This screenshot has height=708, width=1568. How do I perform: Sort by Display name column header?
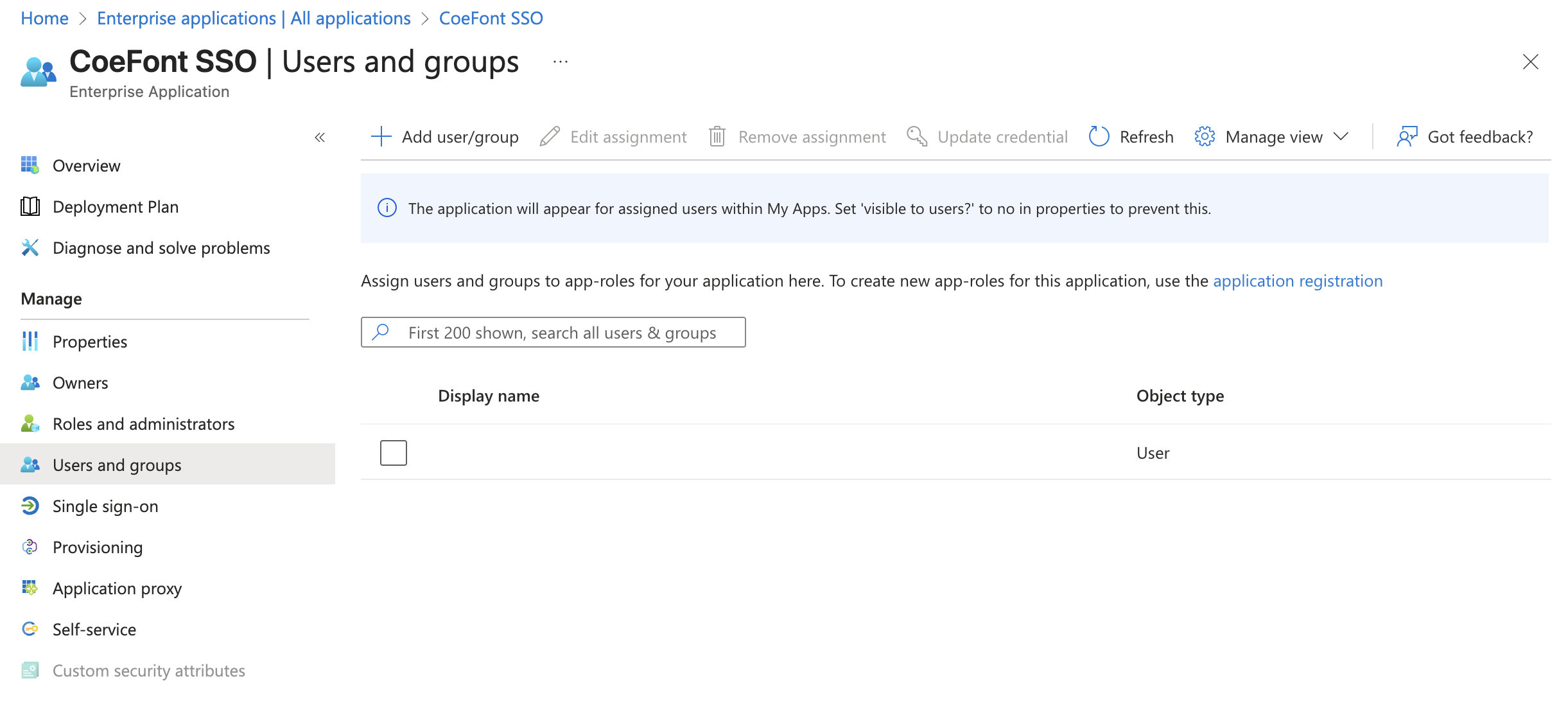tap(489, 396)
